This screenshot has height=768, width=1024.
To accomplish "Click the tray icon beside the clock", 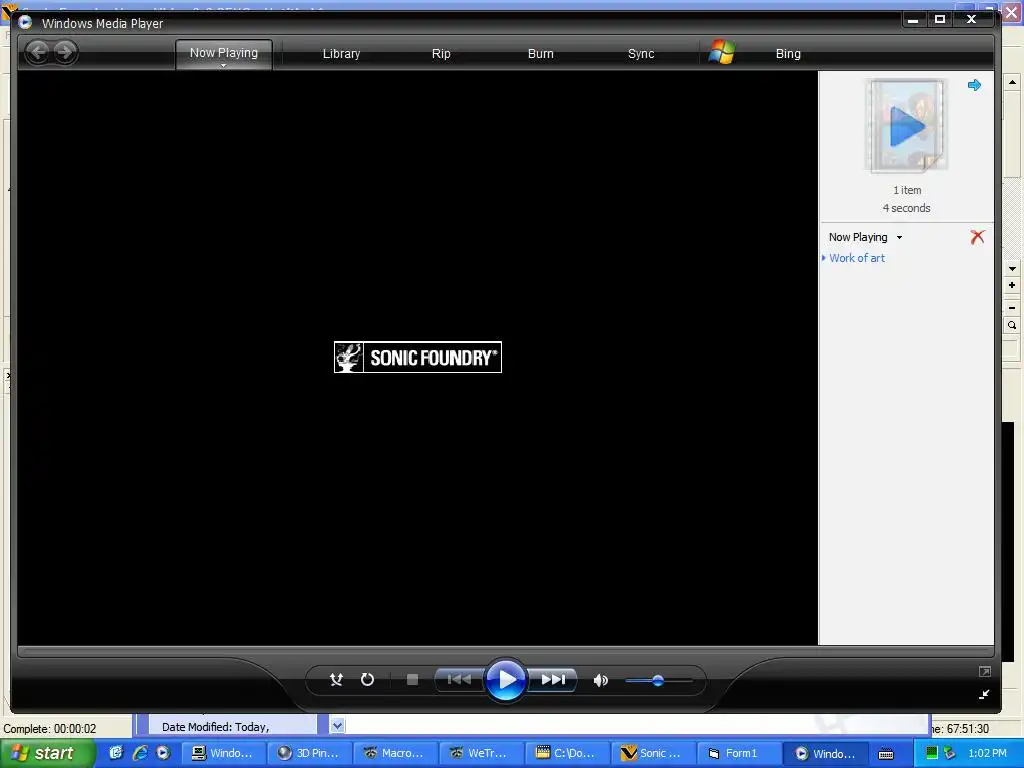I will coord(950,753).
